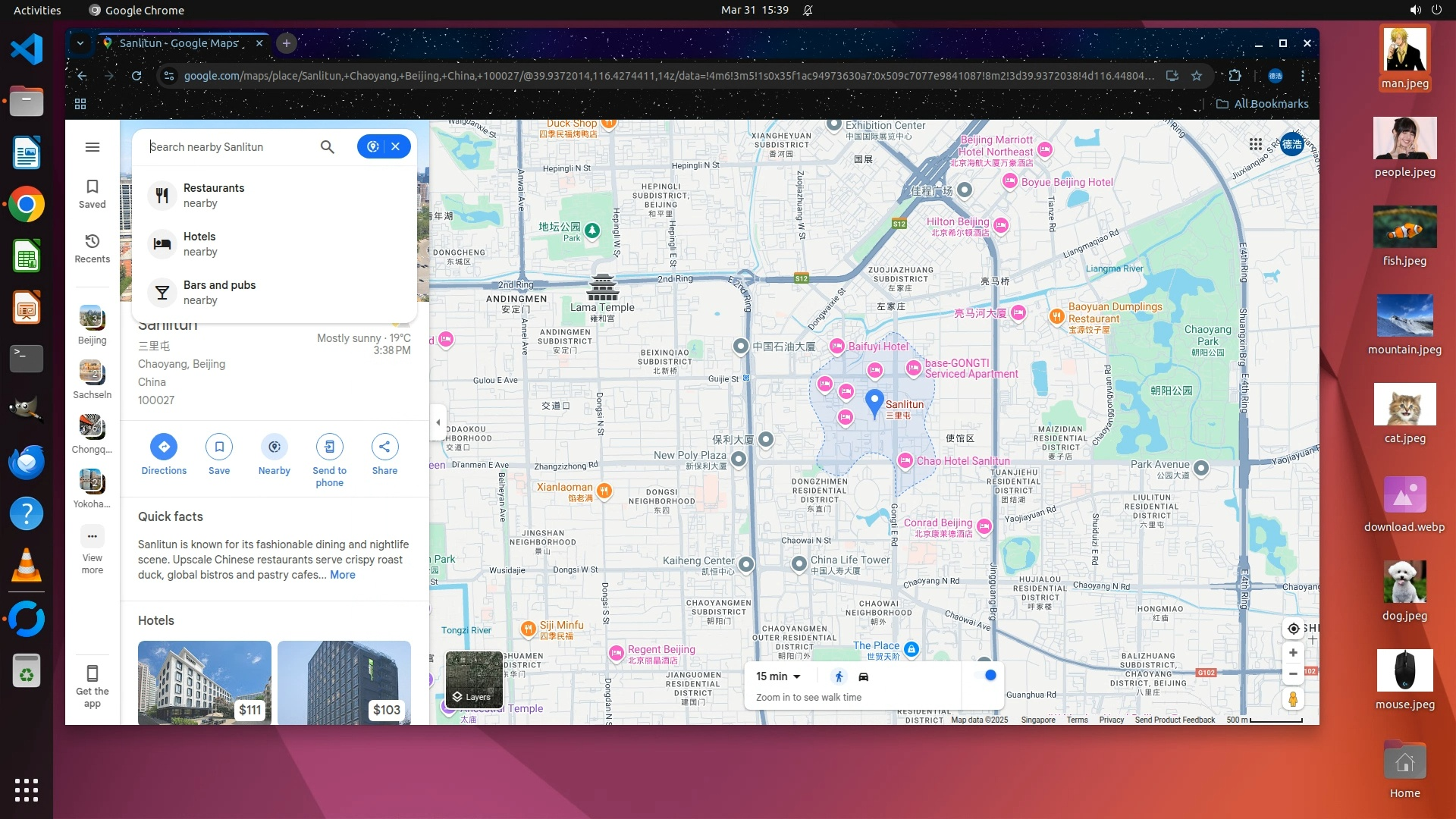Click the show your location button
Screen dimensions: 1456x819
pyautogui.click(x=1293, y=629)
